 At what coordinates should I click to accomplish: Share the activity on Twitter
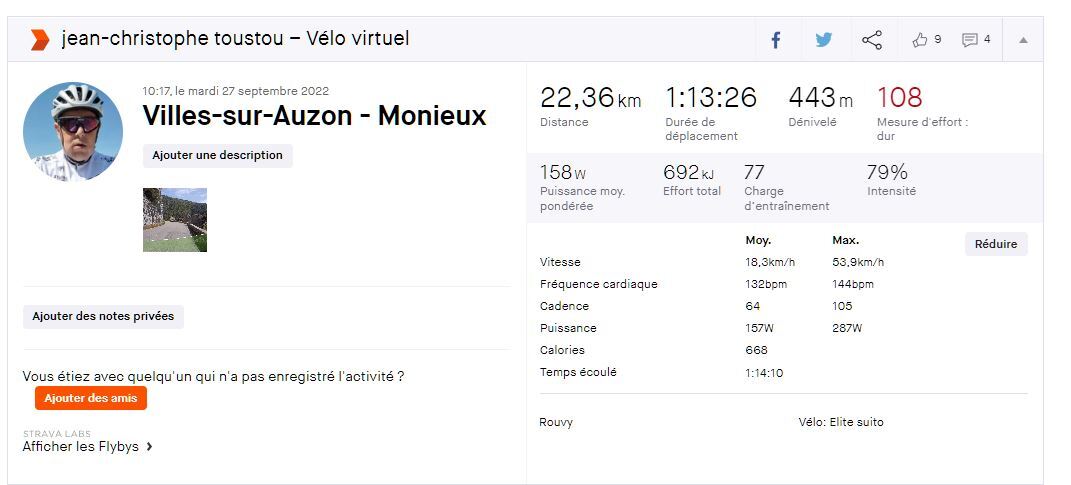[x=823, y=40]
